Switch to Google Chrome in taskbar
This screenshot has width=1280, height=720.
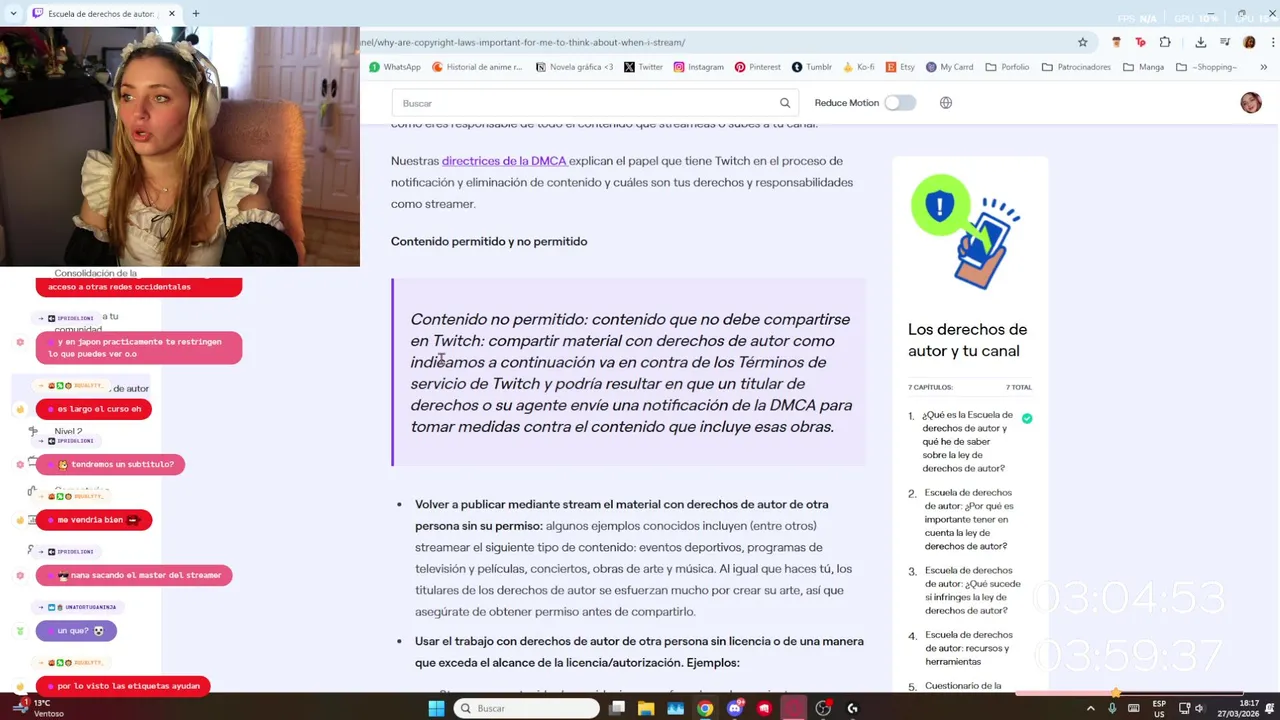coord(705,708)
